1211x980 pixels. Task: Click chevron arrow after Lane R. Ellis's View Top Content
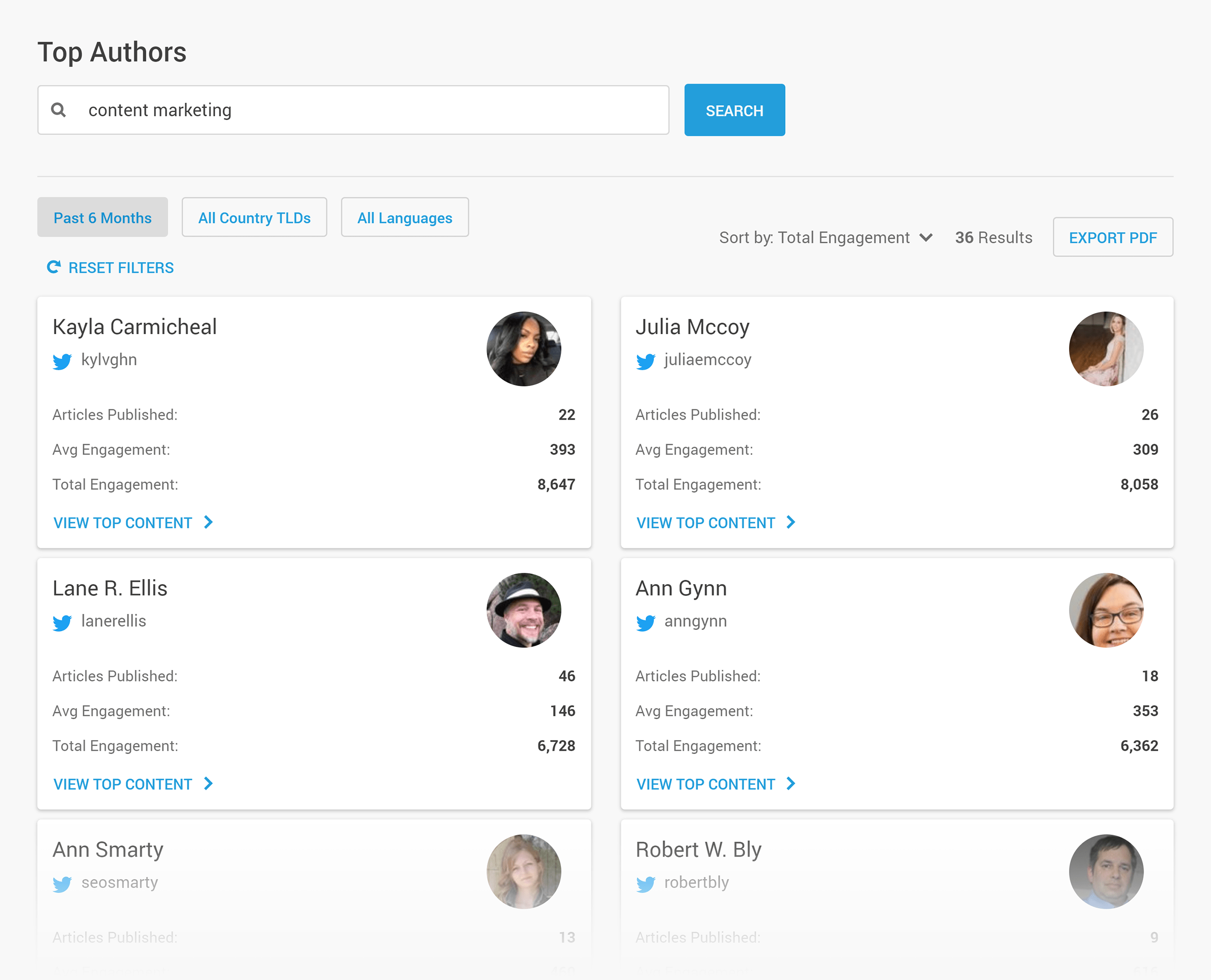point(208,783)
